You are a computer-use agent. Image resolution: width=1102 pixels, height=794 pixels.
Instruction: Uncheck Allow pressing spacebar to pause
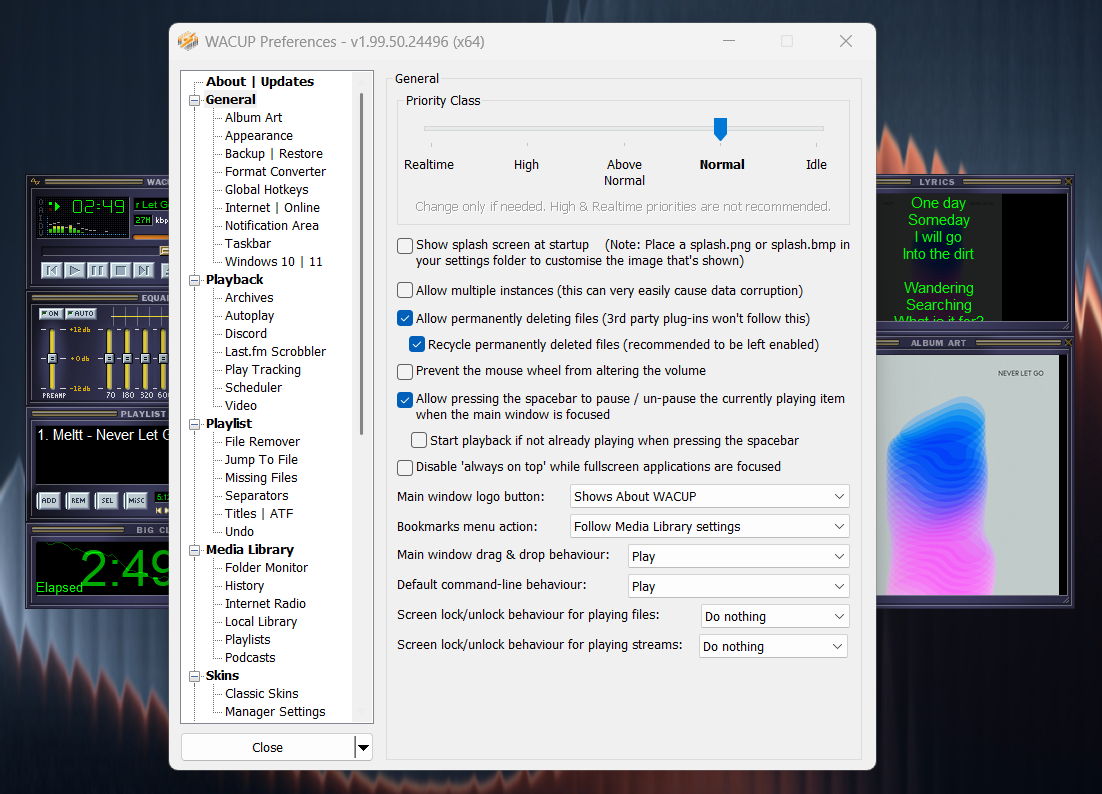(405, 399)
